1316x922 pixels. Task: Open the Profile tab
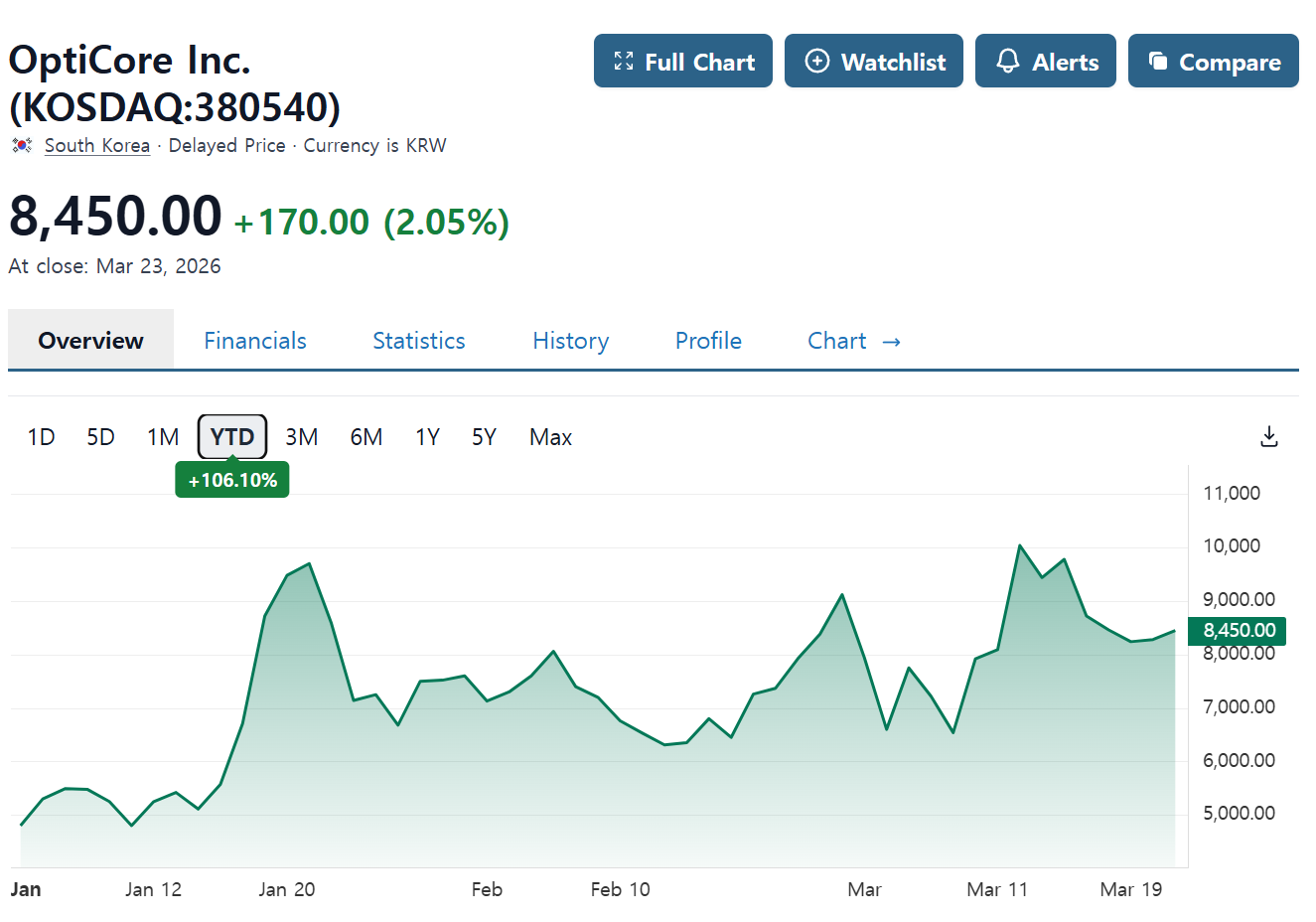coord(708,341)
